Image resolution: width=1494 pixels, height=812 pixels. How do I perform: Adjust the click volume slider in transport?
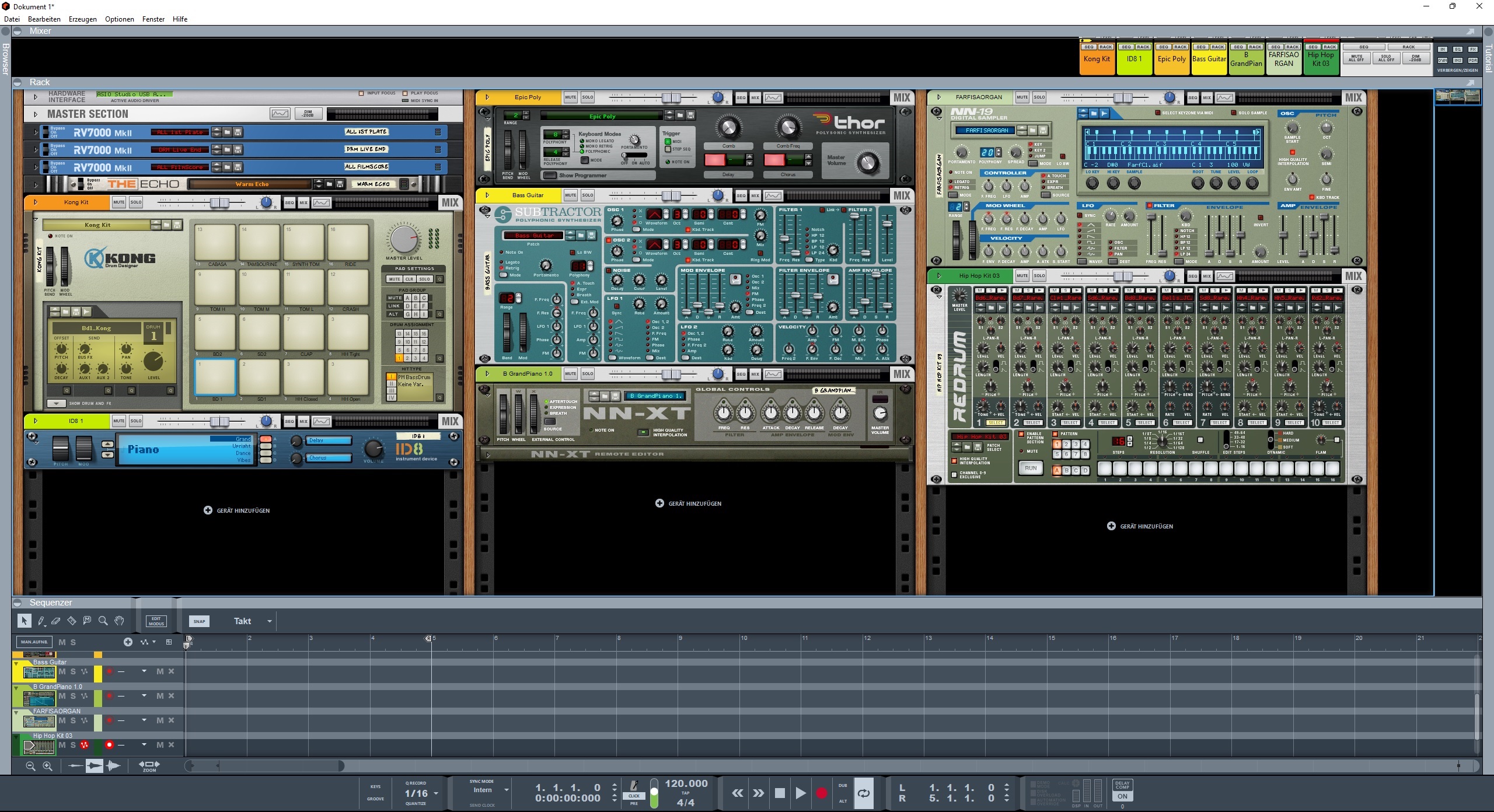point(654,793)
